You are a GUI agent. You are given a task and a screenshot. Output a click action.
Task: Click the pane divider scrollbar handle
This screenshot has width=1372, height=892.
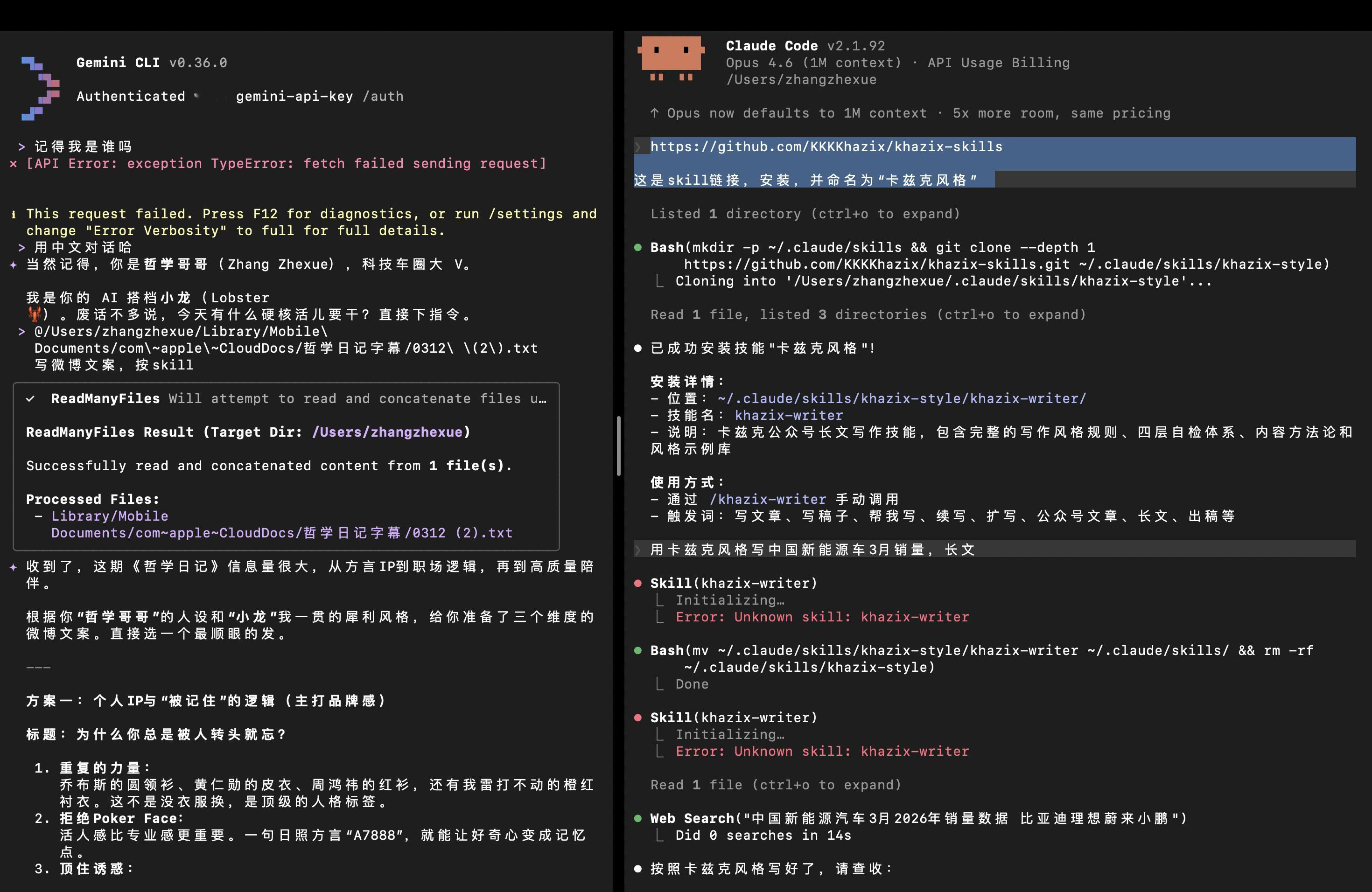click(618, 446)
